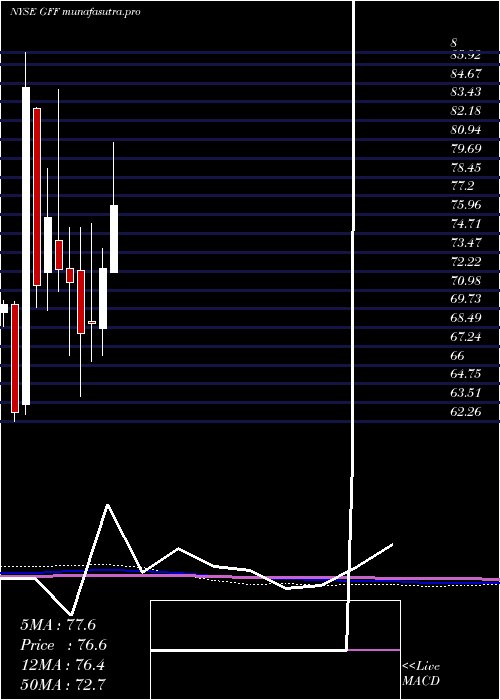Click the 5MA : 77.6 readout
Image resolution: width=500 pixels, height=700 pixels.
pos(58,625)
